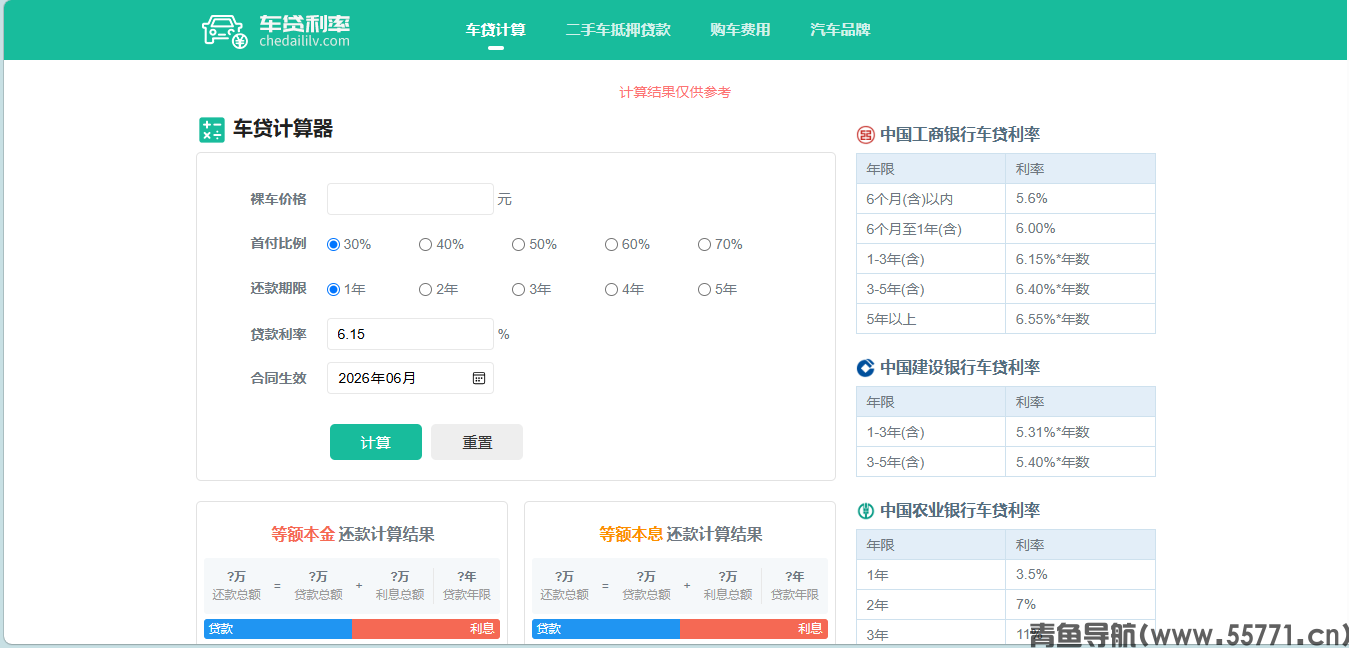This screenshot has height=648, width=1349.
Task: Click the 等额本金 还款计算结果 heading
Action: click(x=353, y=534)
